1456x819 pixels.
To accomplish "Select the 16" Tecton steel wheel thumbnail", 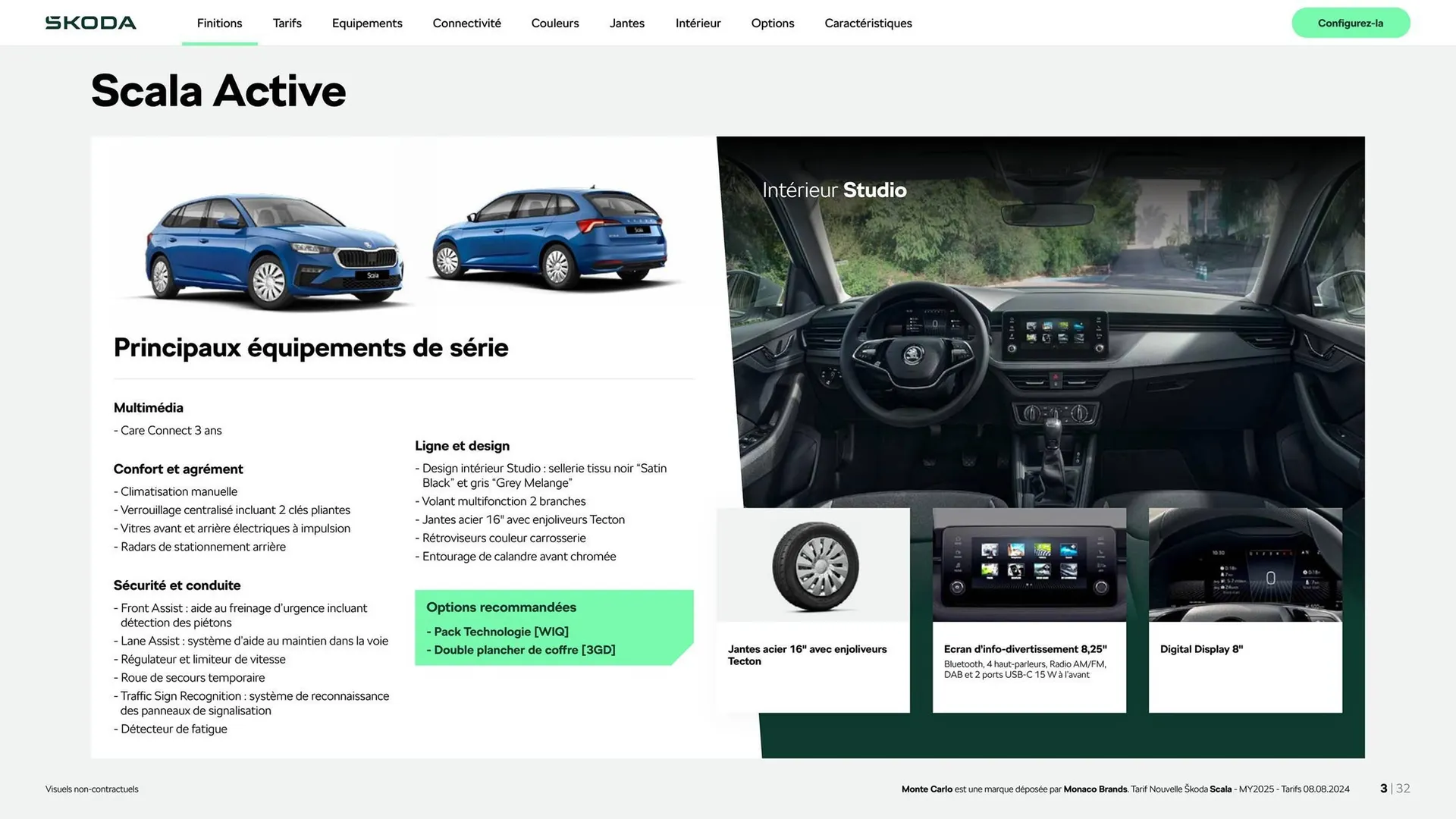I will click(x=812, y=565).
